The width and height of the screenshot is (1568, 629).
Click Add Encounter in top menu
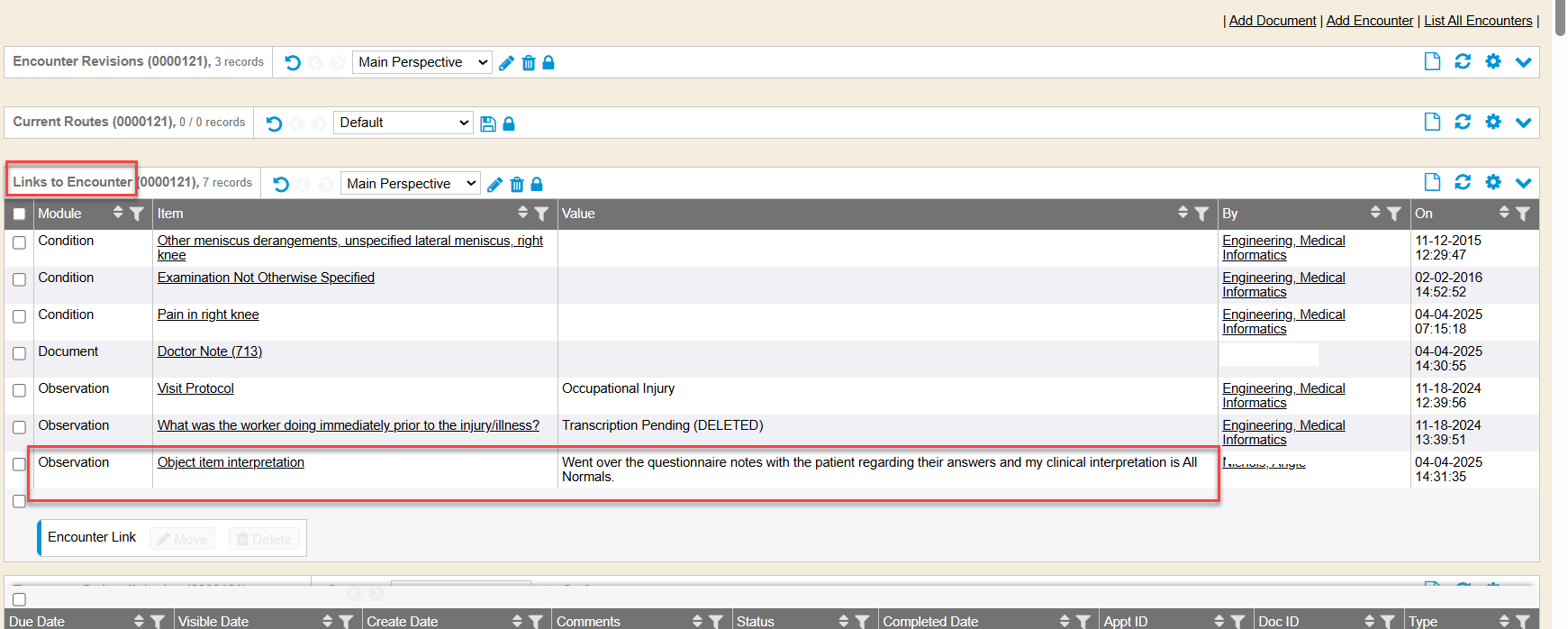(1369, 21)
